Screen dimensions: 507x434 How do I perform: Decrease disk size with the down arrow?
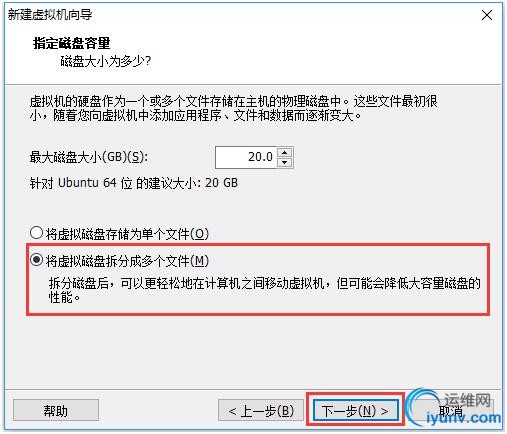point(284,162)
